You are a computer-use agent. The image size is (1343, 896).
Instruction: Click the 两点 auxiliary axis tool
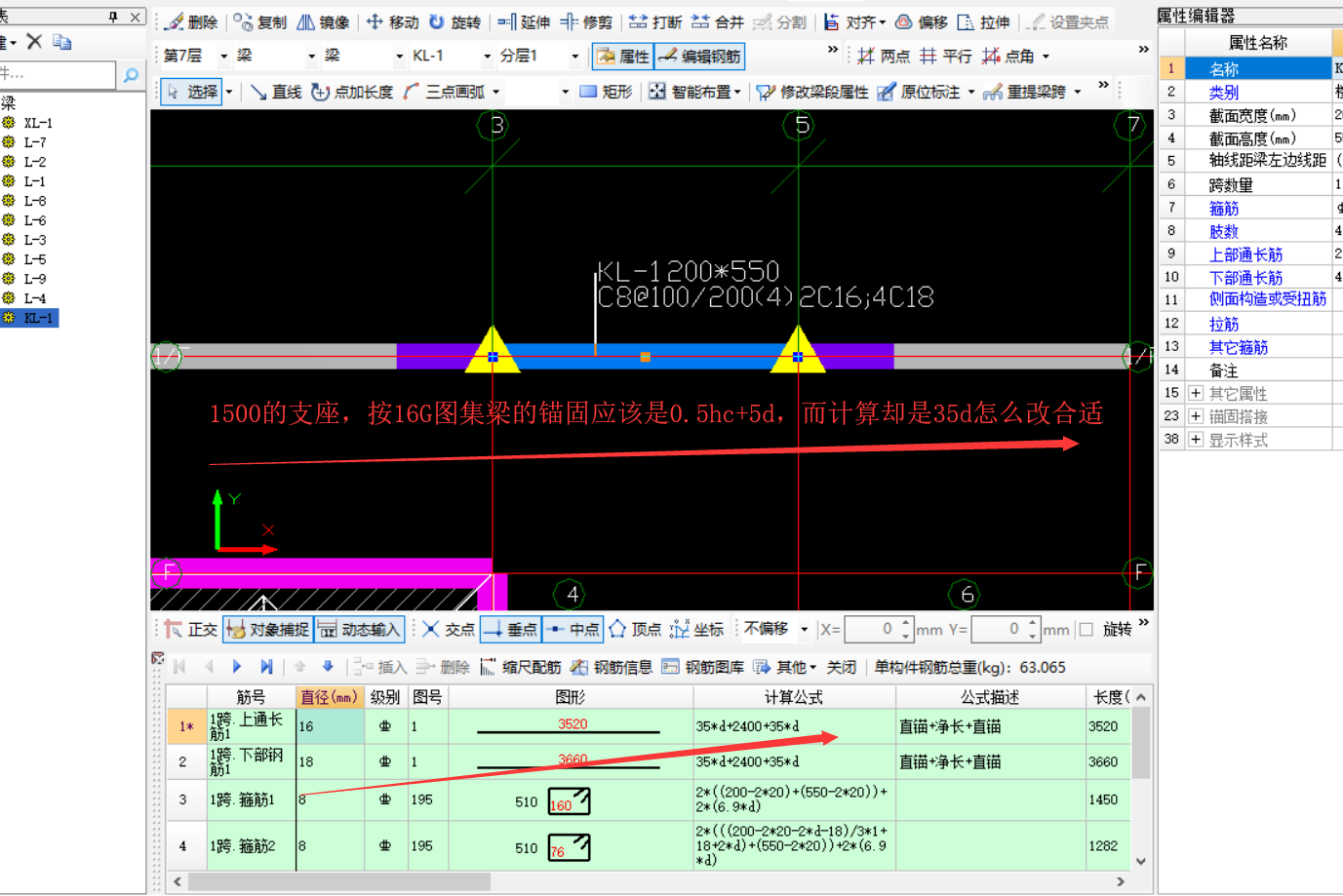pyautogui.click(x=884, y=57)
